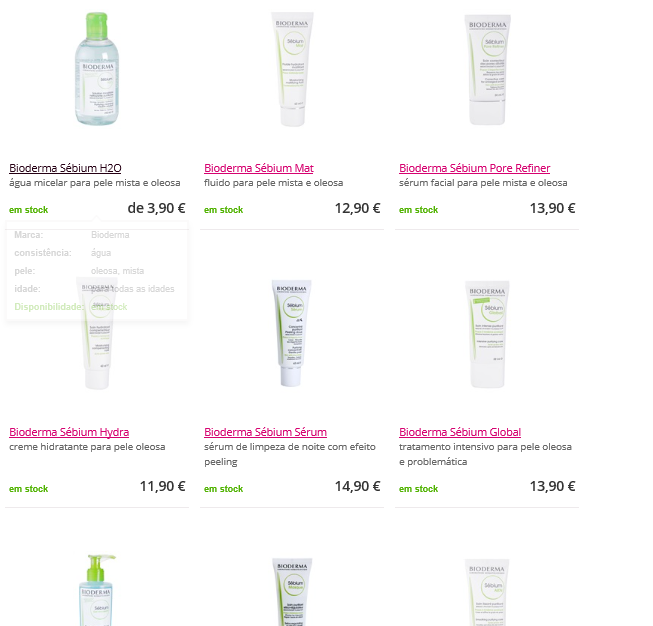The height and width of the screenshot is (626, 653).
Task: Click the Sébium Masque tube image
Action: click(292, 592)
